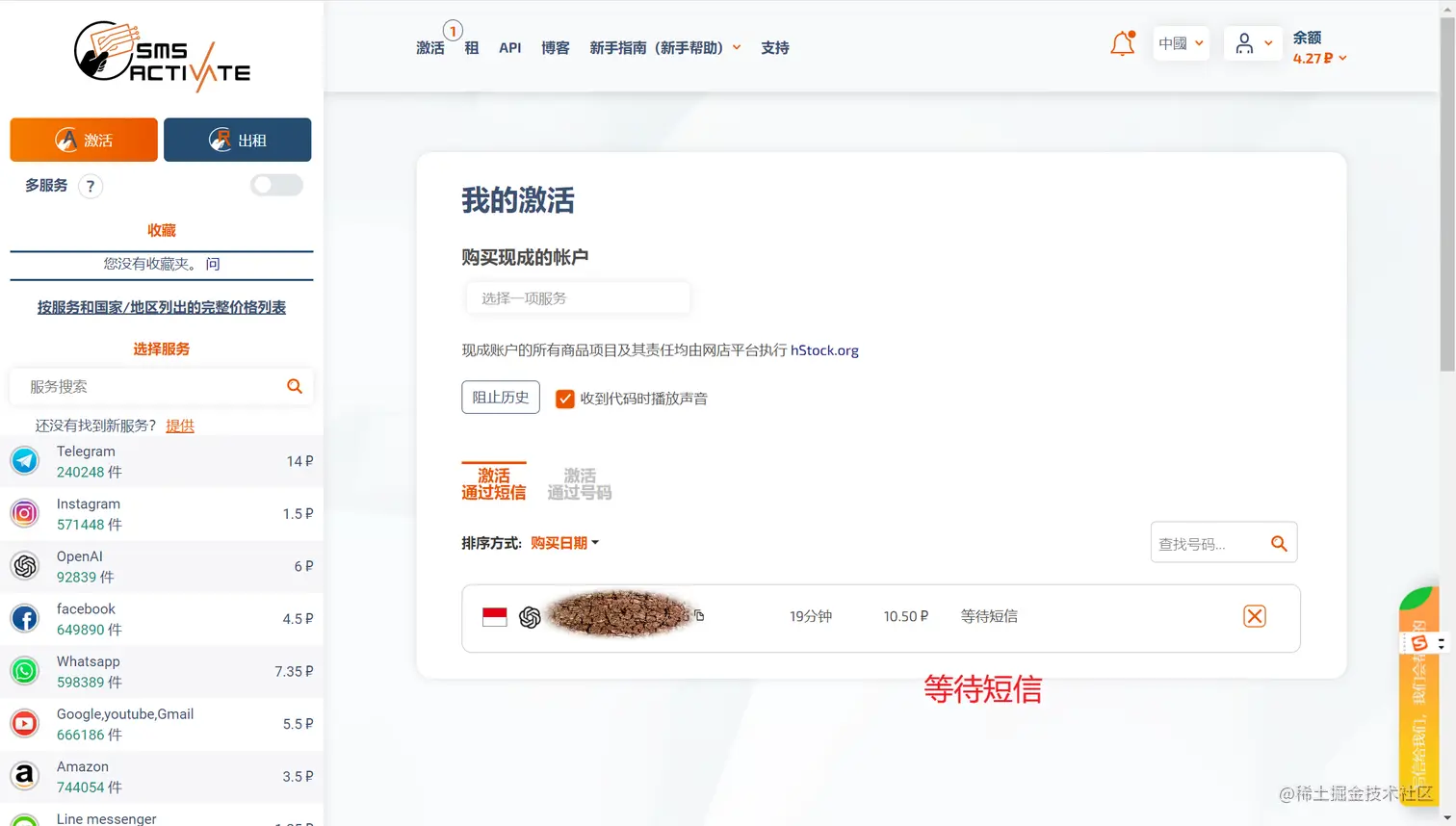The image size is (1456, 826).
Task: Click the blue 出租 sidebar button
Action: 238,140
